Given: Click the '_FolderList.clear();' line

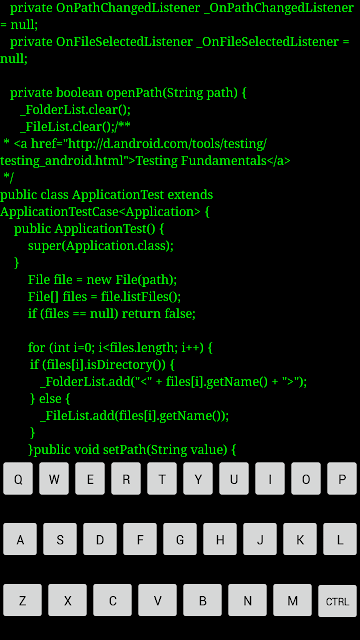Looking at the screenshot, I should coord(75,110).
